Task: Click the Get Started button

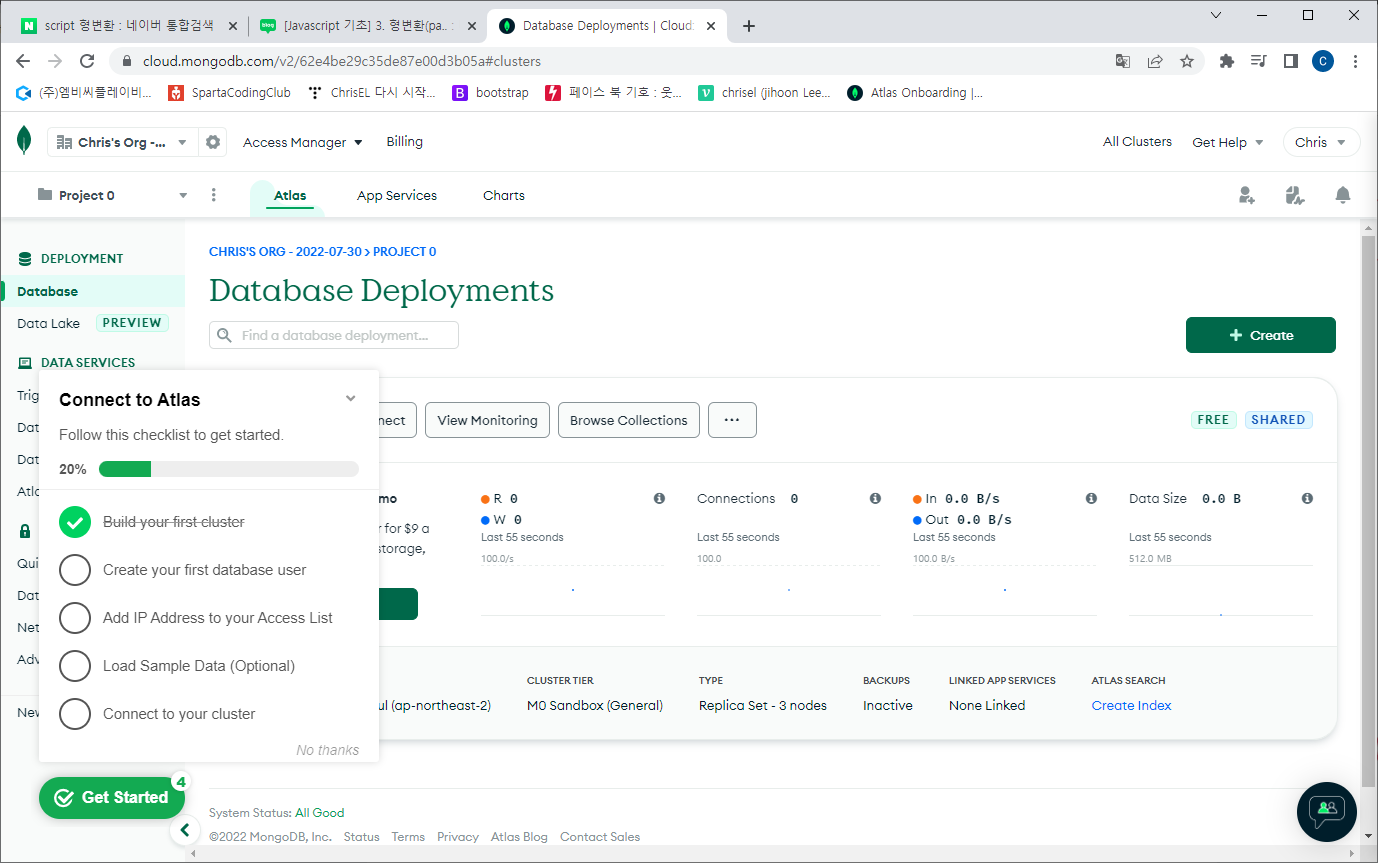Action: tap(112, 797)
